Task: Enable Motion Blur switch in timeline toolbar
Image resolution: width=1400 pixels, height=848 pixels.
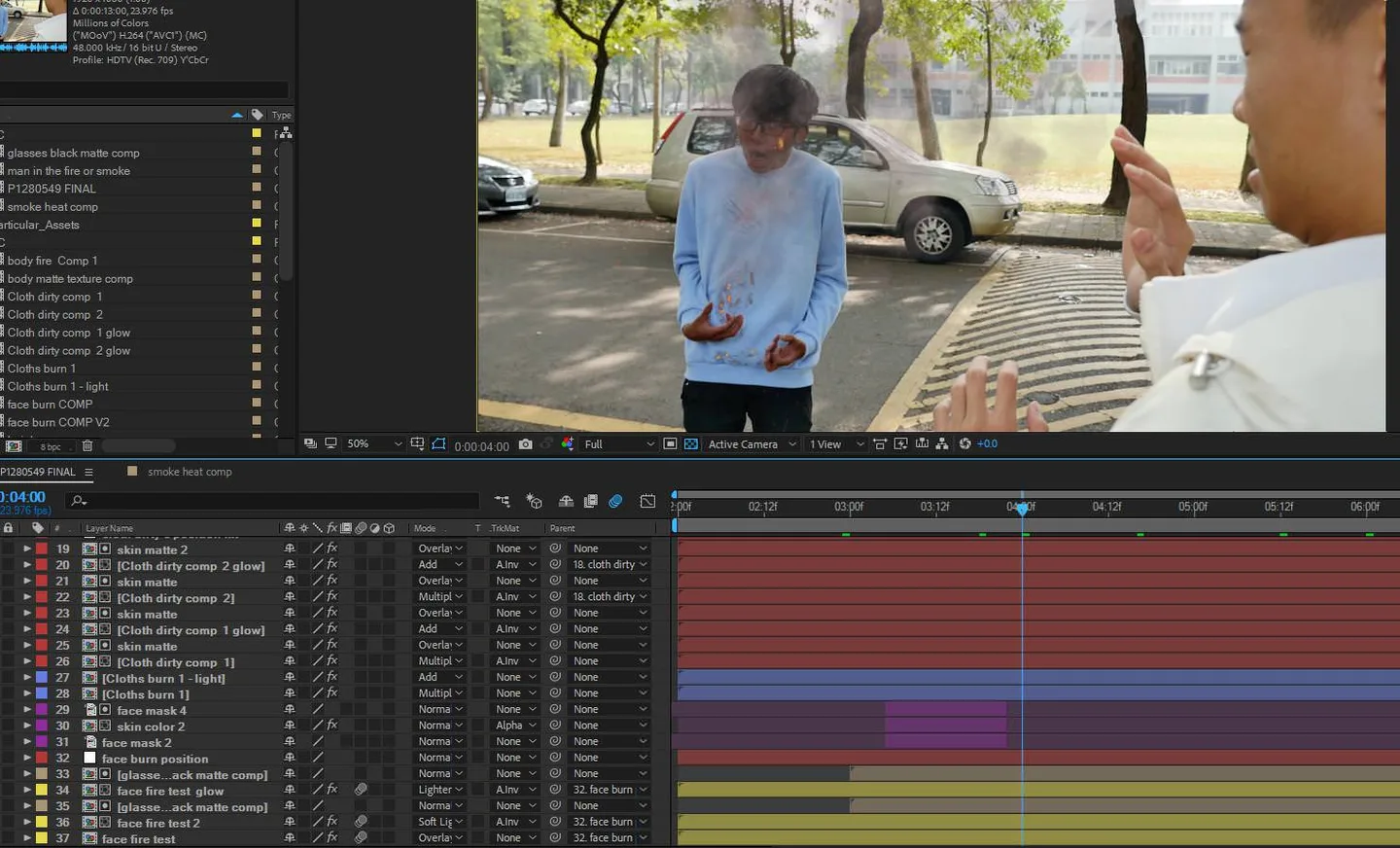Action: (615, 501)
